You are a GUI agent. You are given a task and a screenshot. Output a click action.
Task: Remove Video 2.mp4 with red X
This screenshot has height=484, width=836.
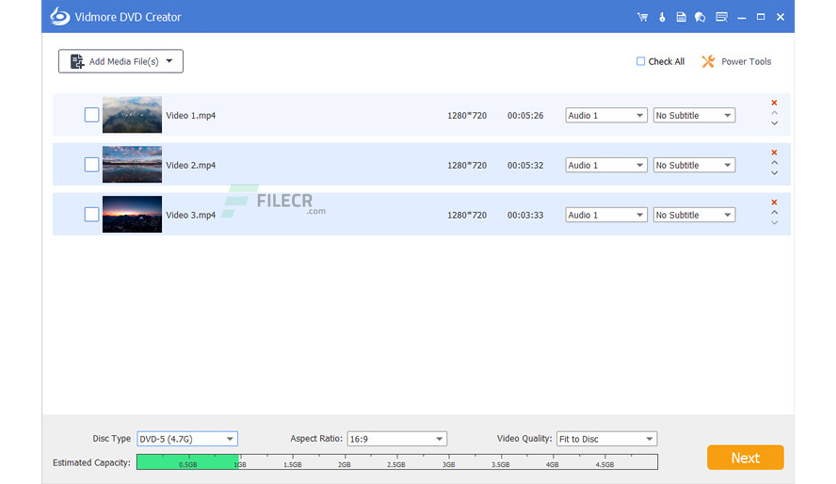click(774, 152)
